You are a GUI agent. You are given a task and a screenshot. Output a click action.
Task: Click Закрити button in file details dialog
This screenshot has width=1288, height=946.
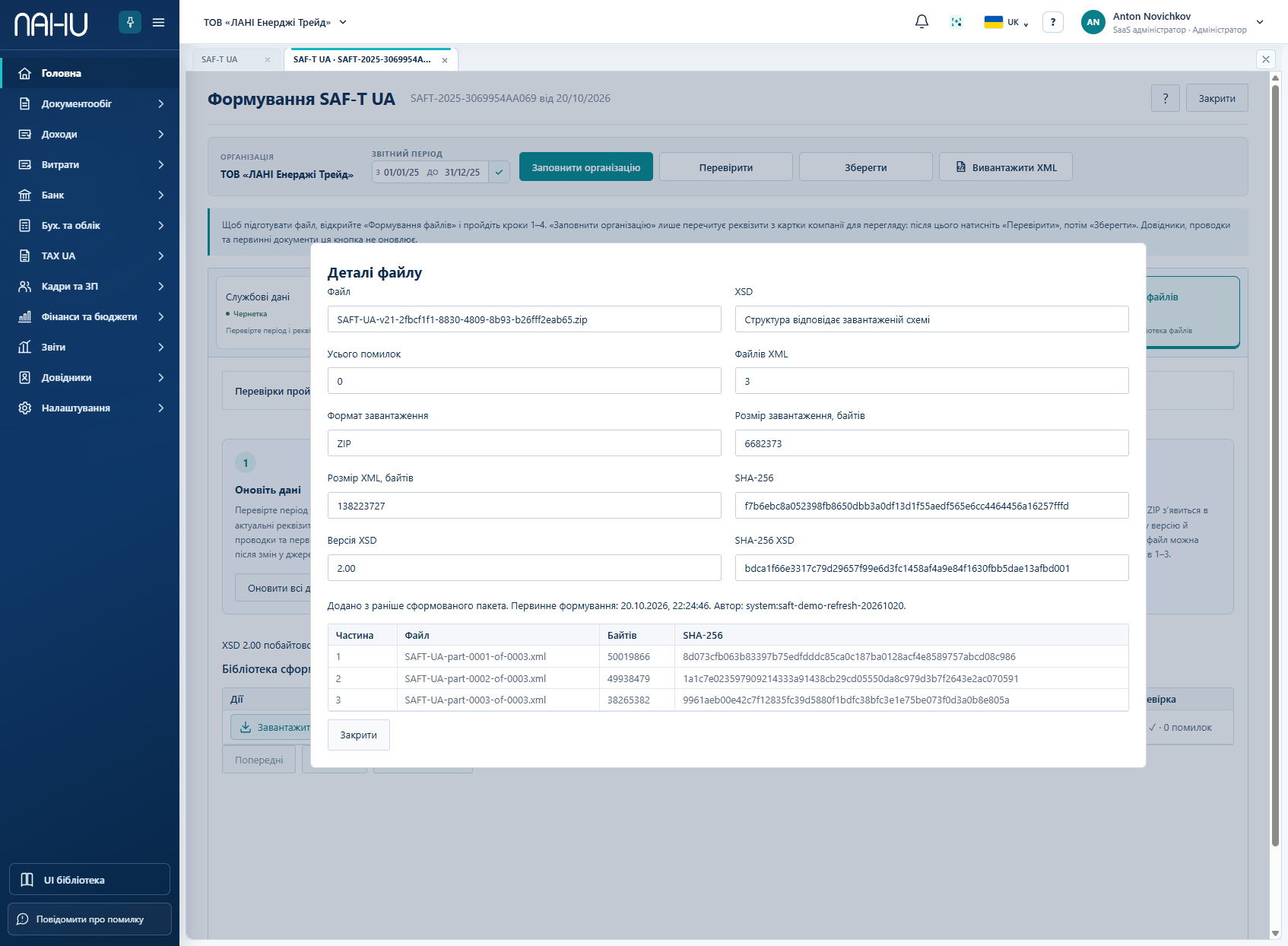359,735
